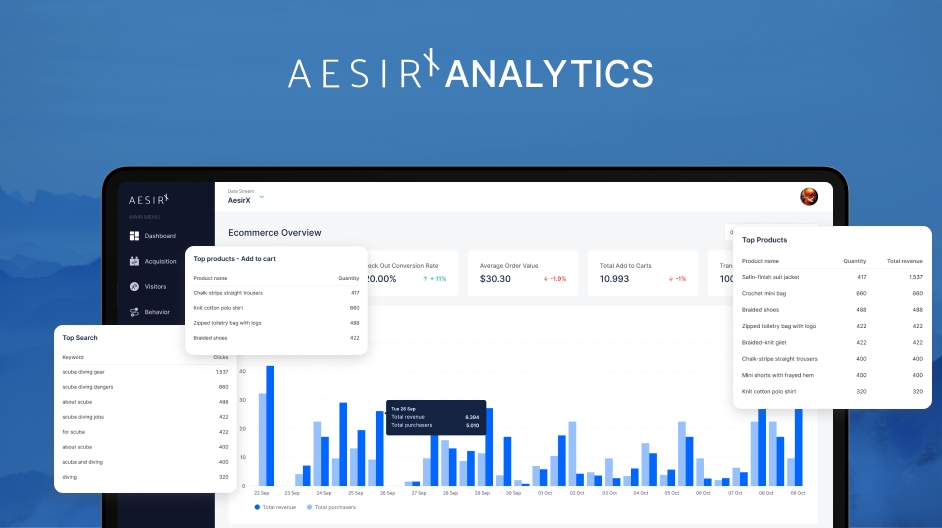Select Braided shoes row in Top Products
The width and height of the screenshot is (942, 528).
point(832,309)
